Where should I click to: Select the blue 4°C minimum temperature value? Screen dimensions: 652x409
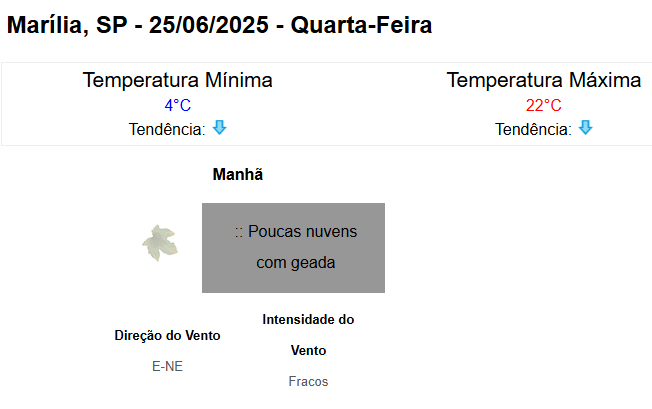point(177,105)
